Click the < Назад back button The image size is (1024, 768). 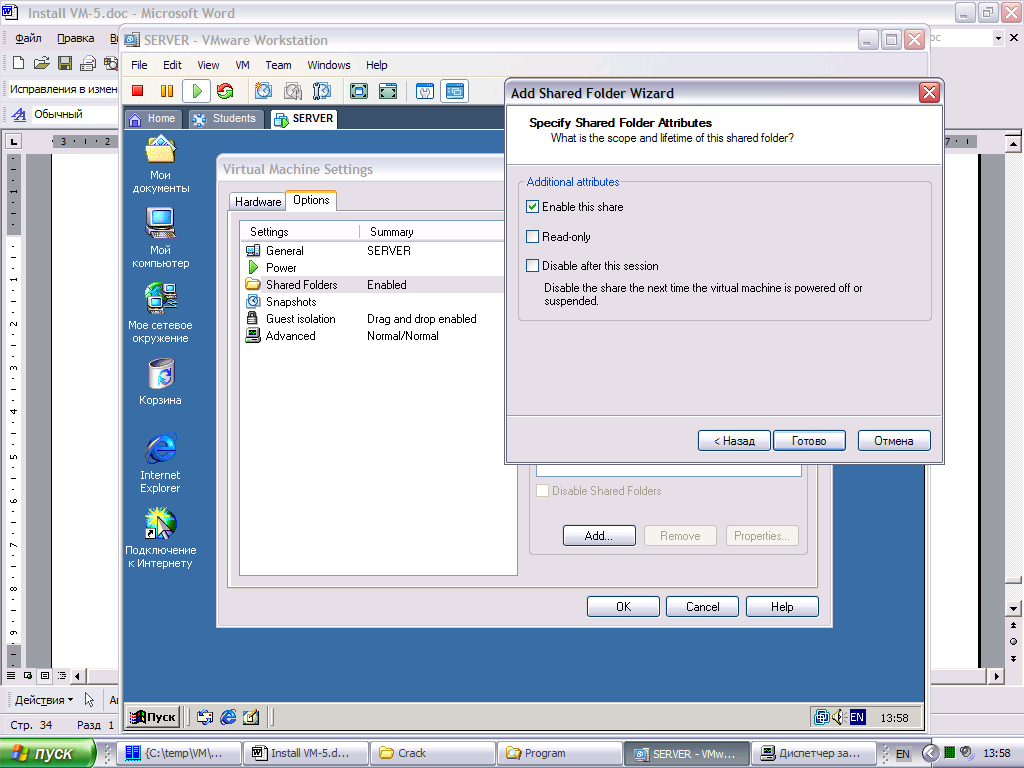(734, 441)
